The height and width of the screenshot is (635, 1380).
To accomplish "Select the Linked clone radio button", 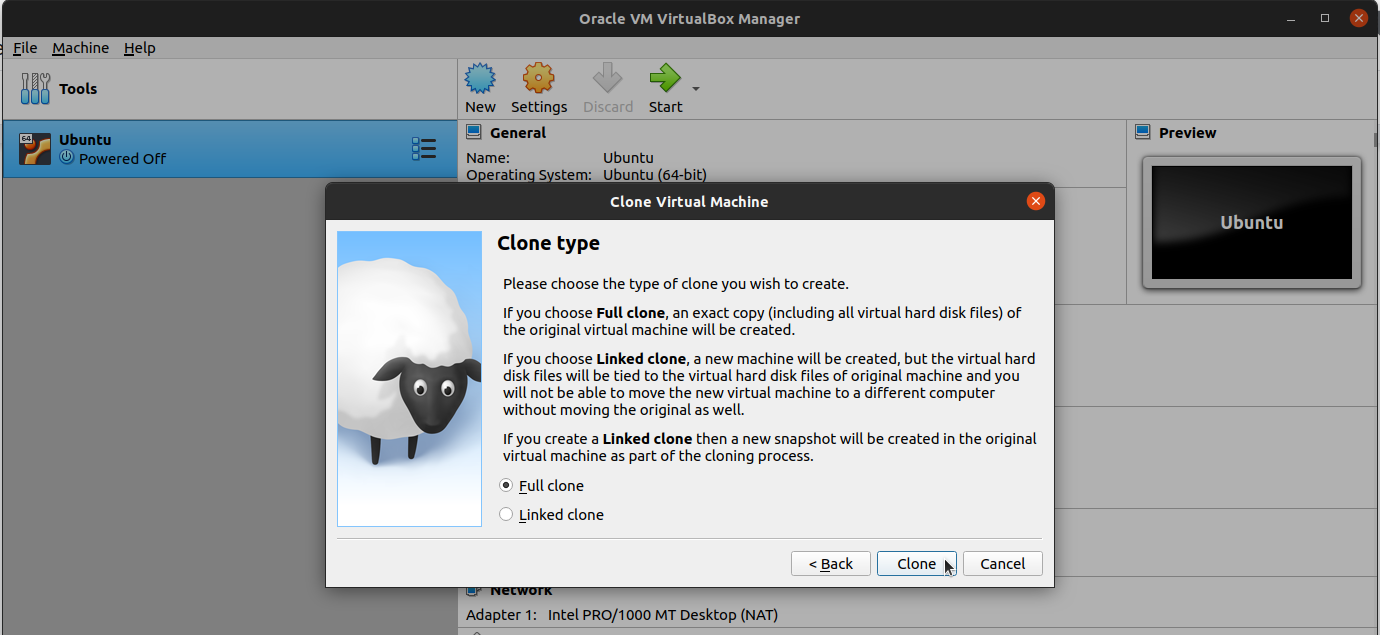I will pos(506,515).
